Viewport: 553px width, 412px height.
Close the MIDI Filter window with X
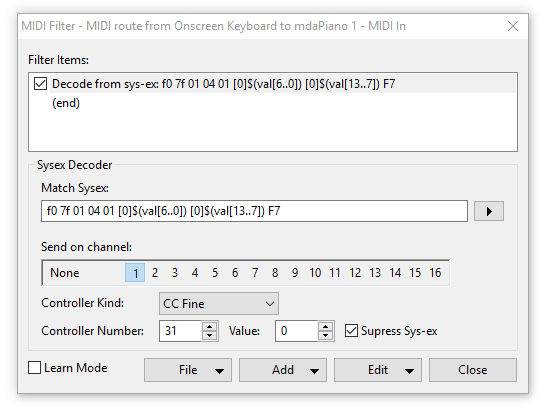tap(512, 26)
